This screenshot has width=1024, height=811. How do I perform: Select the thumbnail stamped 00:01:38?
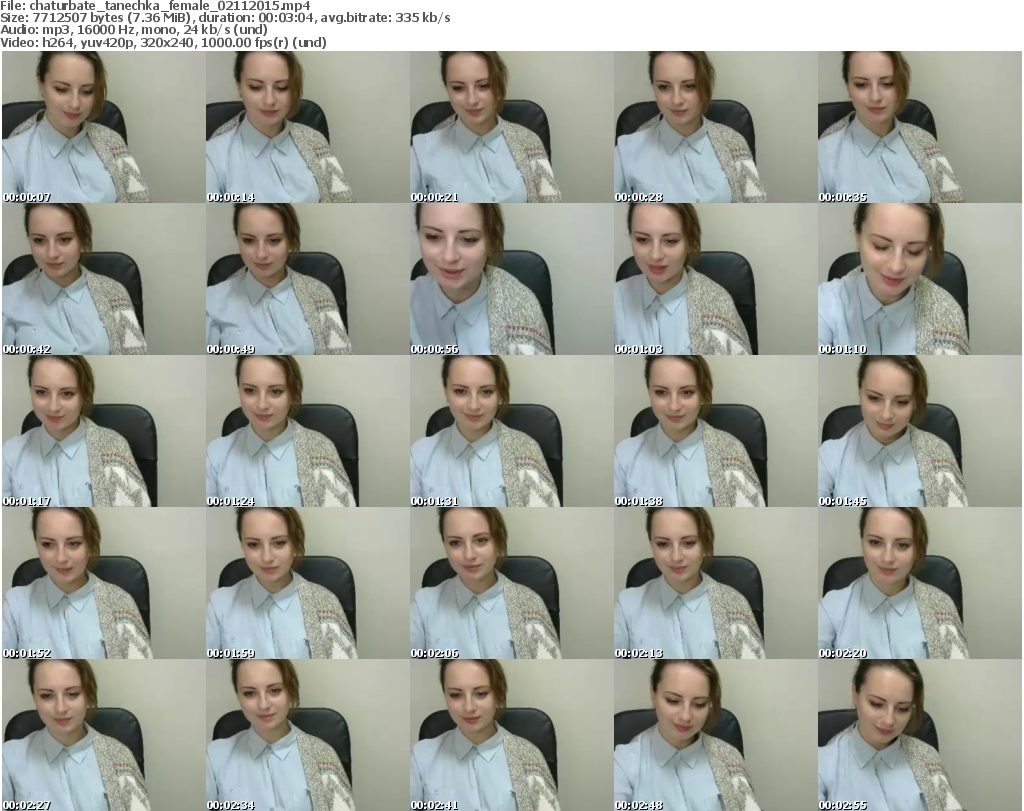(x=715, y=431)
